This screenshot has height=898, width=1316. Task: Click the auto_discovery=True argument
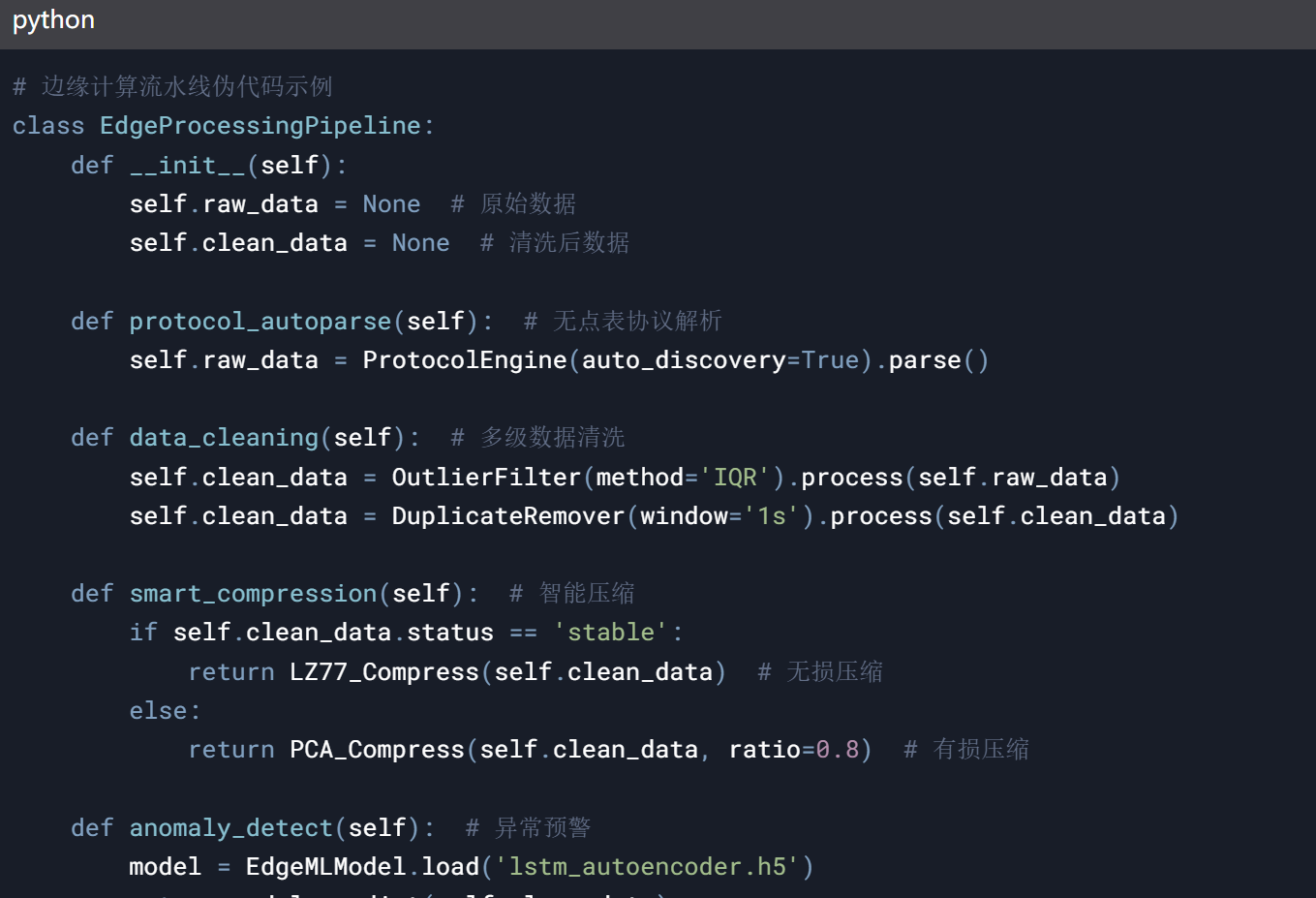[x=720, y=360]
